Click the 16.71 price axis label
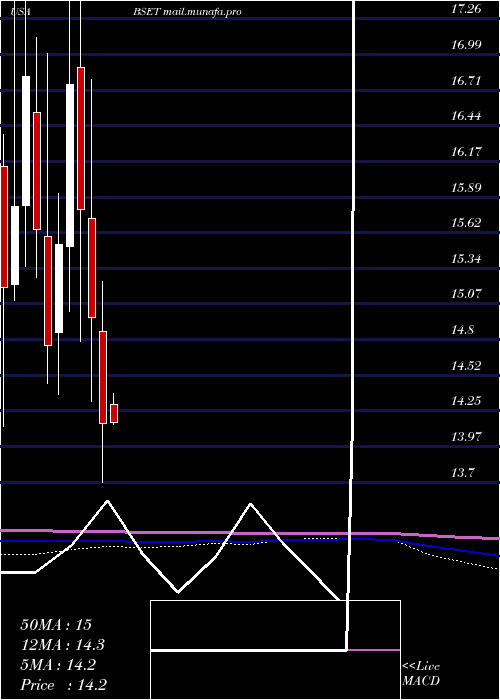 point(466,81)
